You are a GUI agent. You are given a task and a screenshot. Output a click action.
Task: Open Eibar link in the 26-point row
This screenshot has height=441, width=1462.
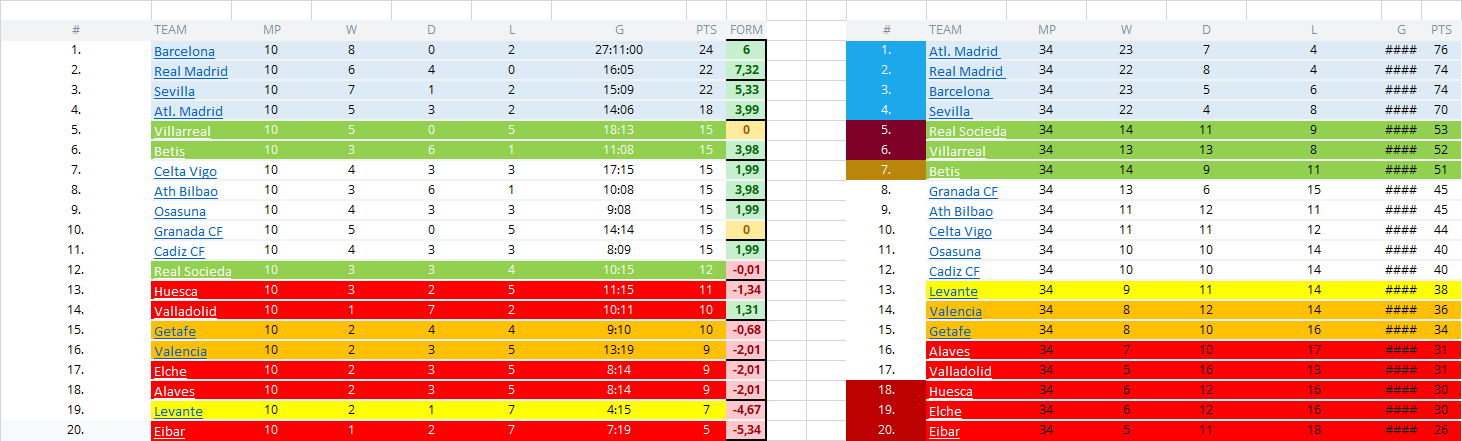944,431
